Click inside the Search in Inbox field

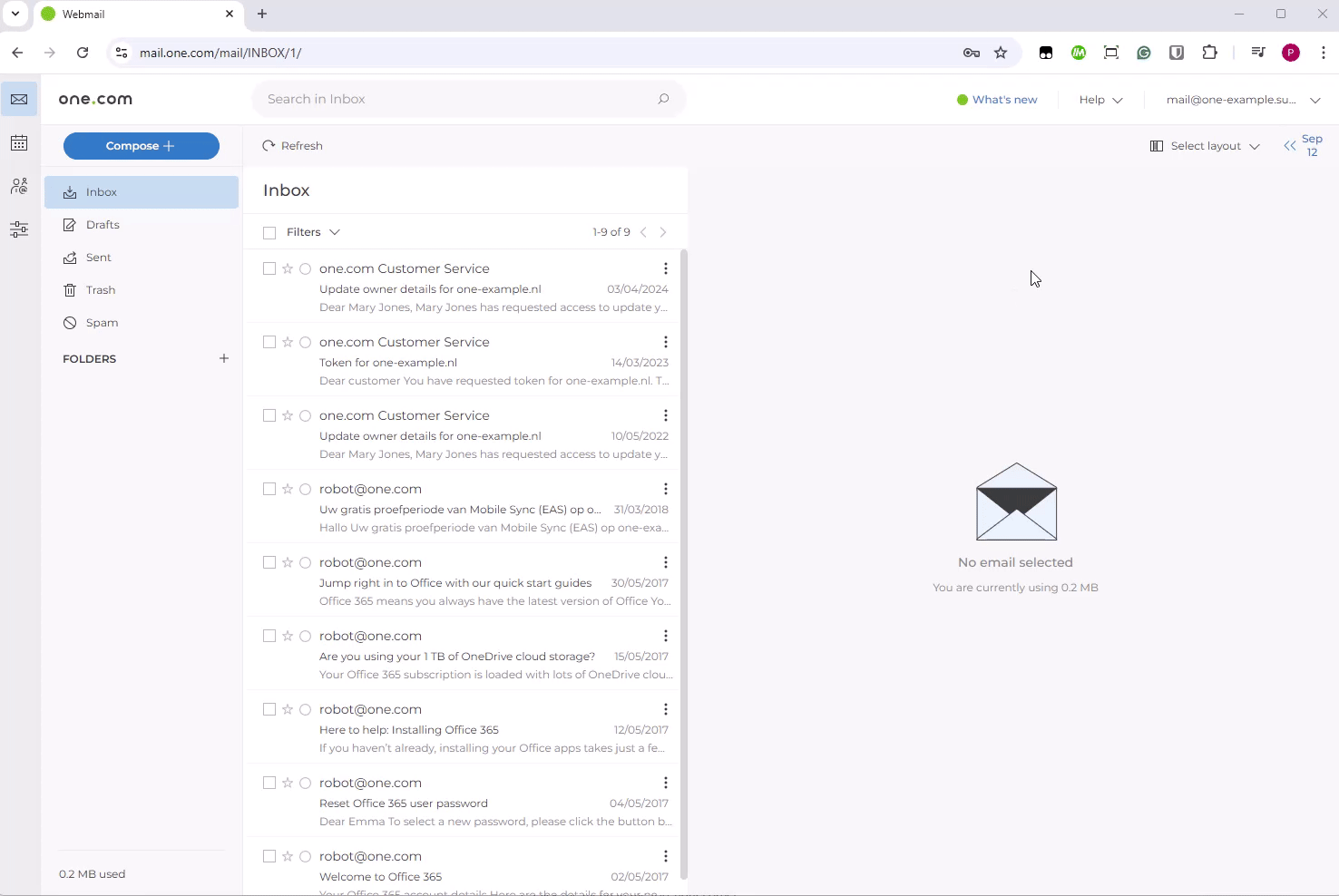pyautogui.click(x=435, y=99)
